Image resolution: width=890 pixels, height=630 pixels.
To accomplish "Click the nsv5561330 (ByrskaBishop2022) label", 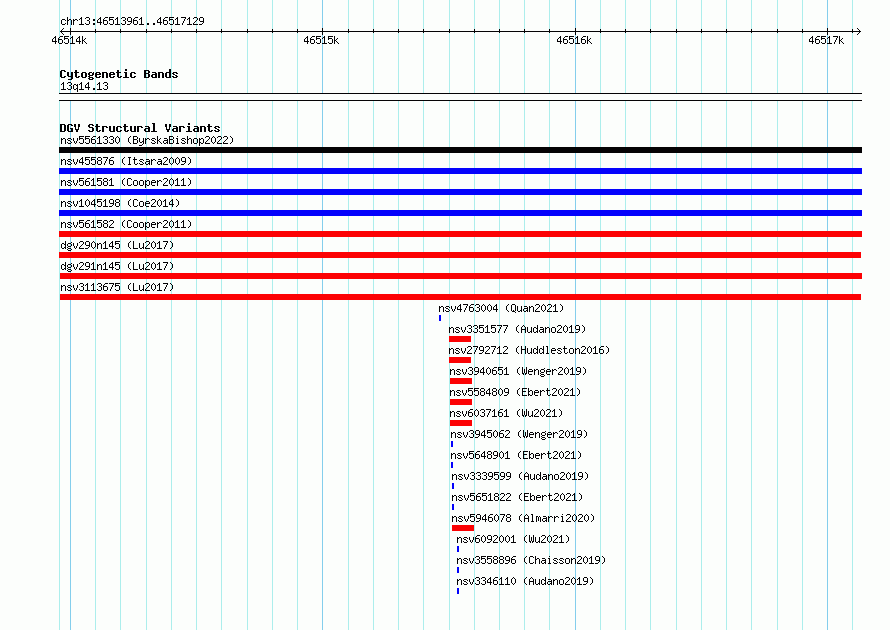I will coord(147,140).
